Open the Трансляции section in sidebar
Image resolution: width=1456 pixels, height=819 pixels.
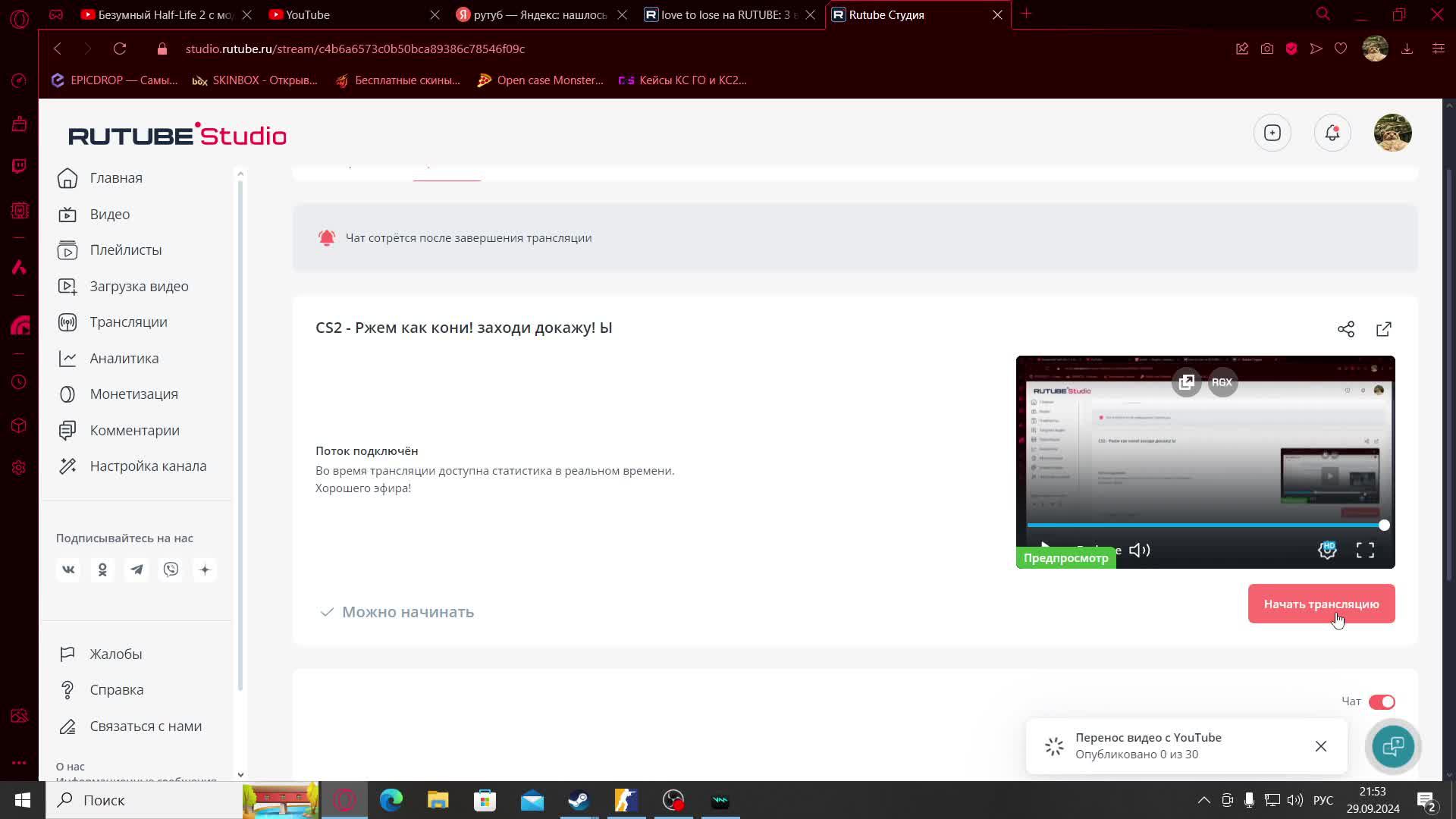pyautogui.click(x=127, y=322)
